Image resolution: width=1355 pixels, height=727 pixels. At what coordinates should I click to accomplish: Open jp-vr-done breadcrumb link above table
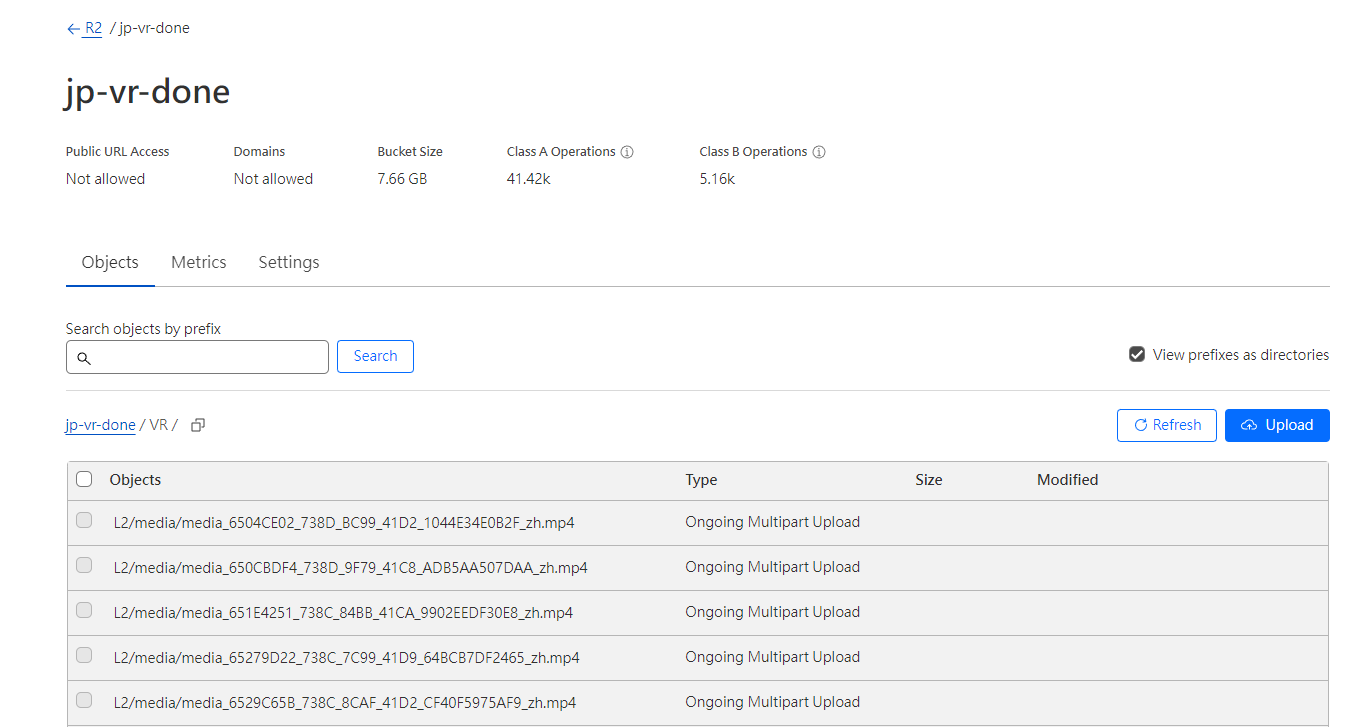[x=100, y=425]
